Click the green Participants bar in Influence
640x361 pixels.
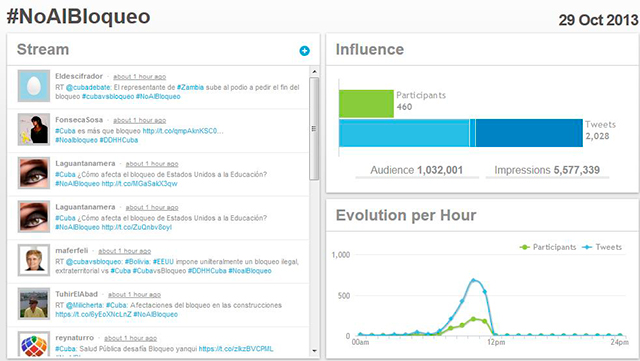point(366,104)
